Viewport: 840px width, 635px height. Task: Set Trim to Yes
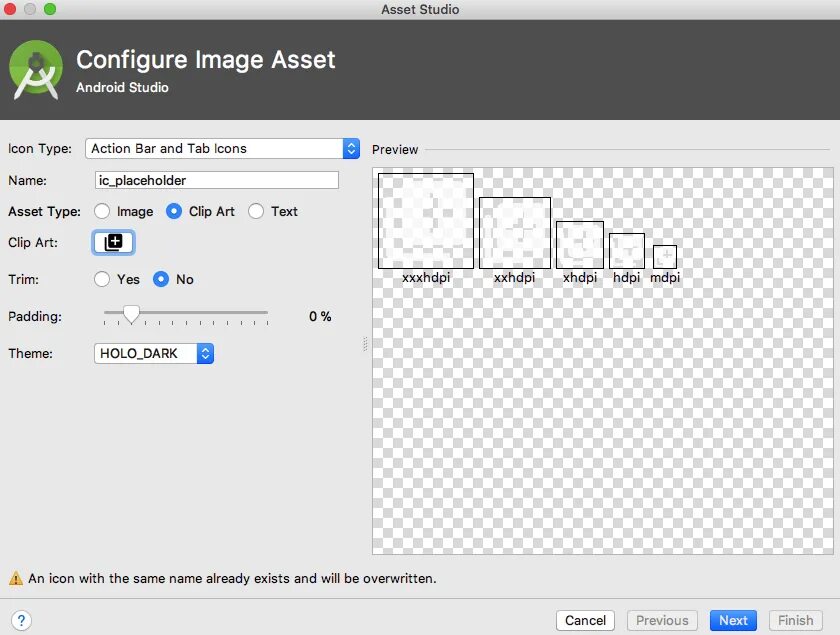click(x=102, y=279)
